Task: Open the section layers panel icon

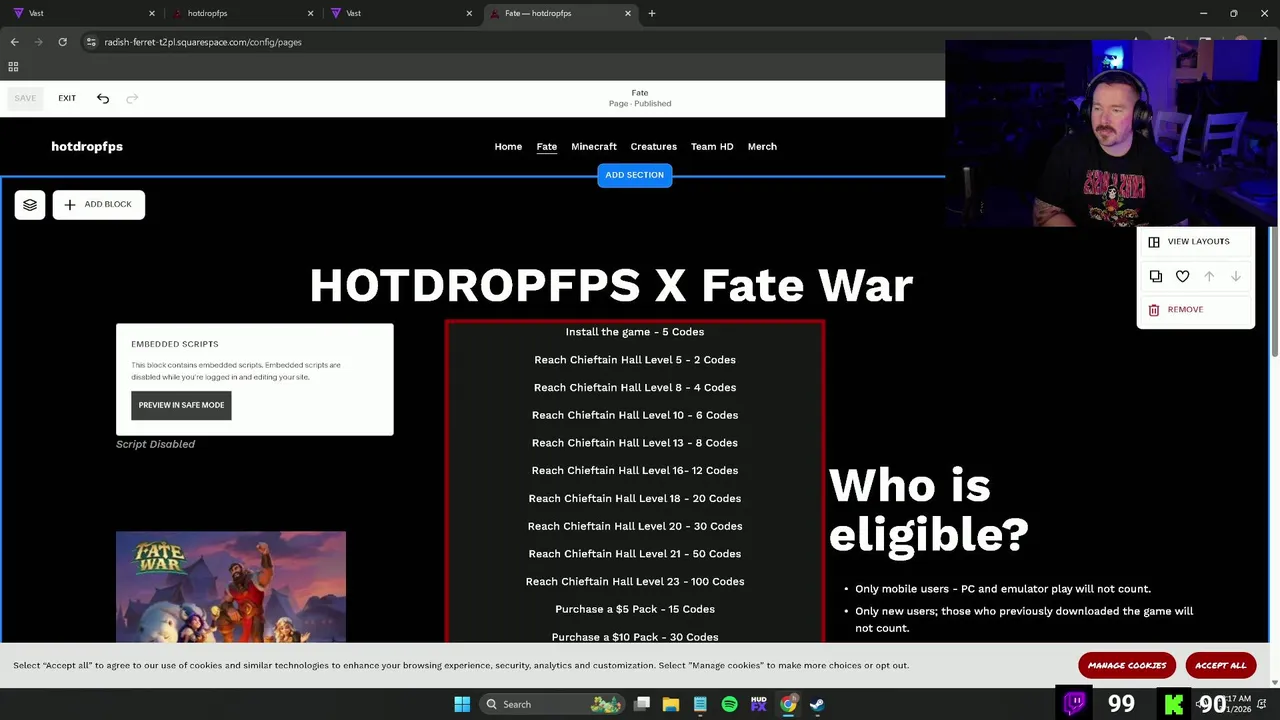Action: pyautogui.click(x=30, y=204)
